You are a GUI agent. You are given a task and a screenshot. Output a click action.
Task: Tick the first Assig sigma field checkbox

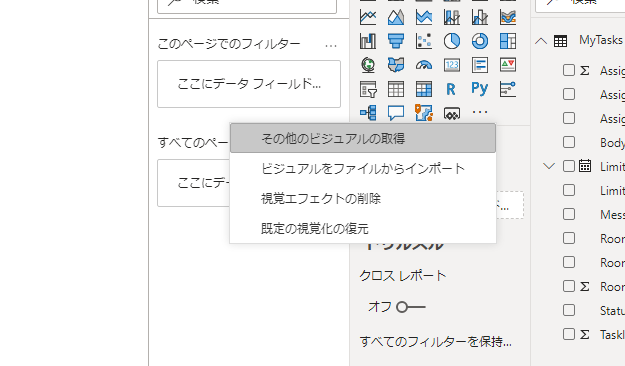(x=569, y=70)
